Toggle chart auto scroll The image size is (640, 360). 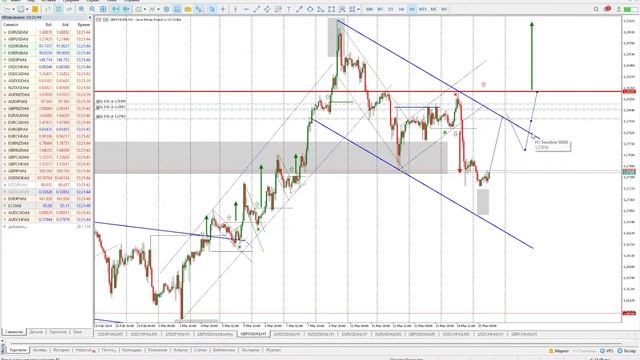(x=116, y=9)
